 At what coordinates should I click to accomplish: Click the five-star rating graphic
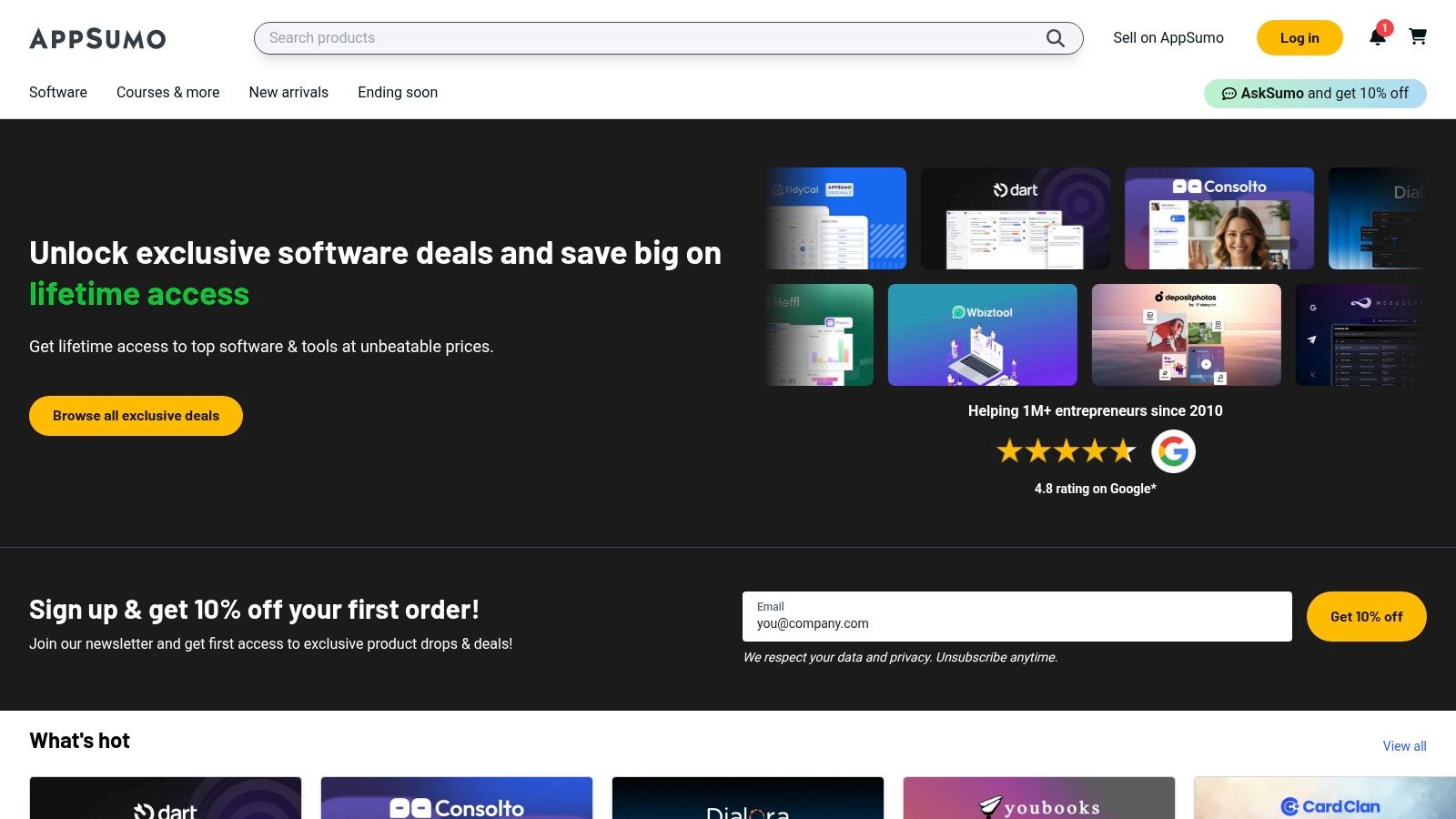1067,450
